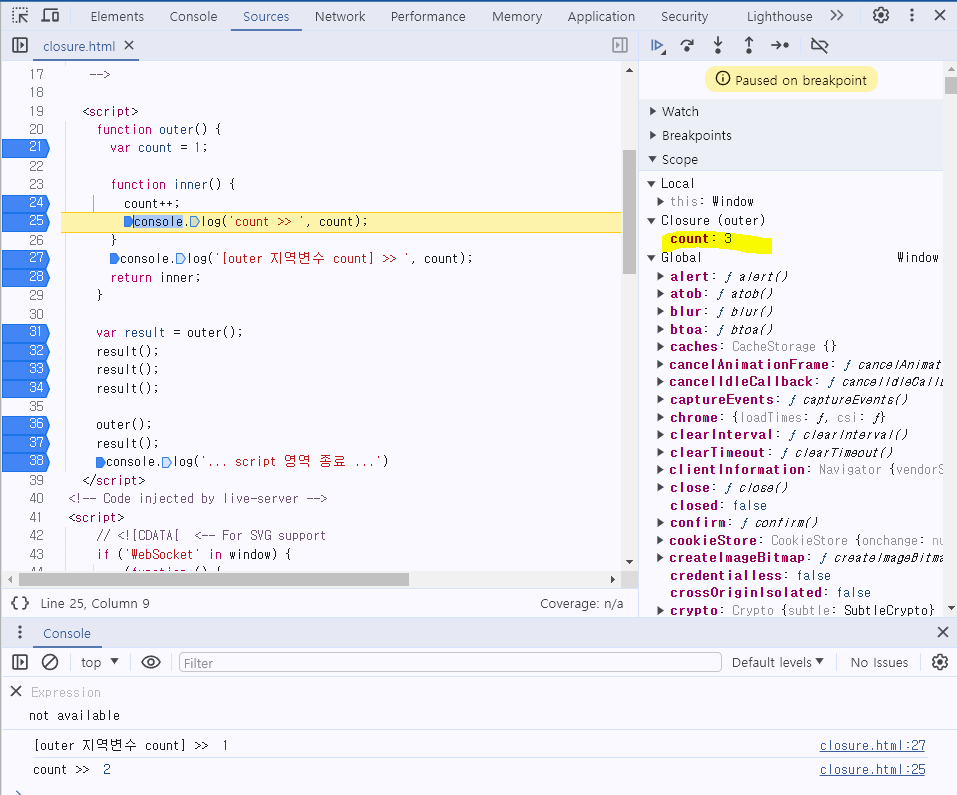Expand the chrome global property
The image size is (957, 795).
pyautogui.click(x=660, y=417)
